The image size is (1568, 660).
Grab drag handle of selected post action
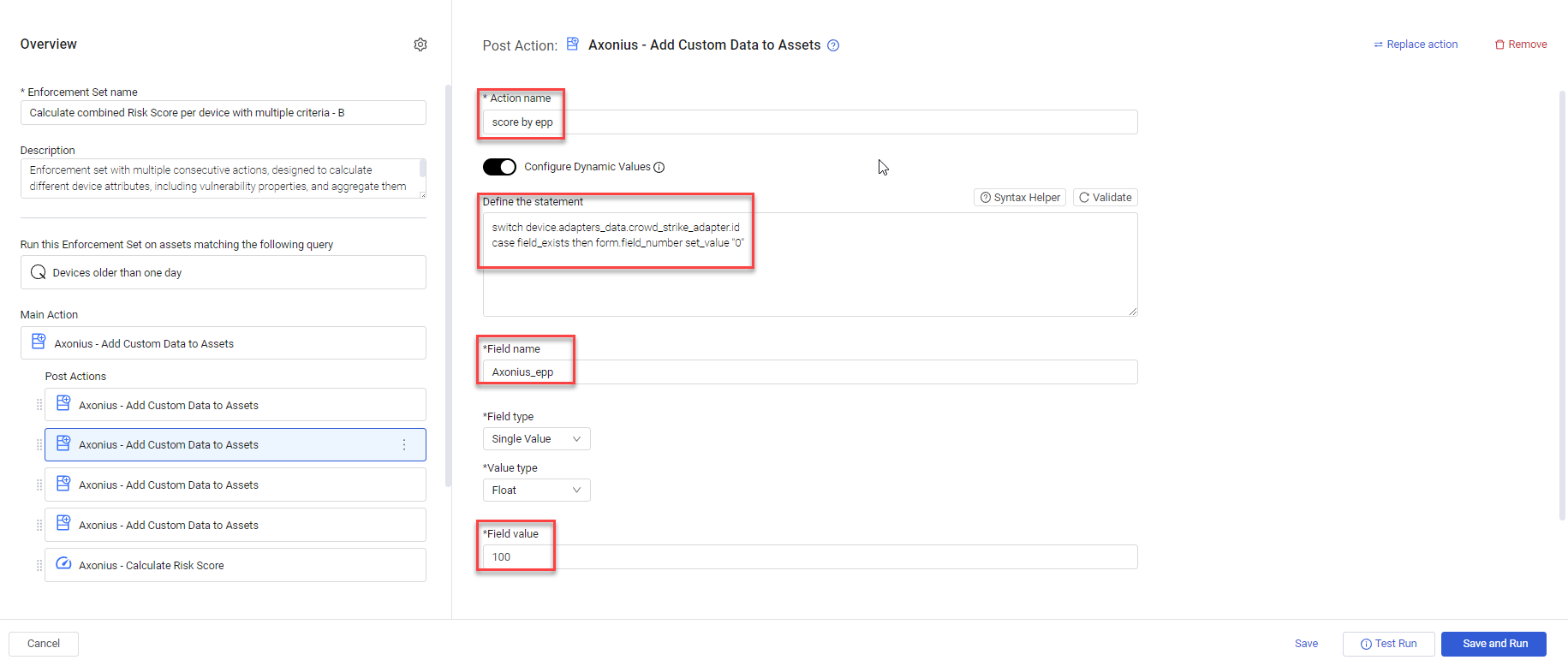(39, 445)
